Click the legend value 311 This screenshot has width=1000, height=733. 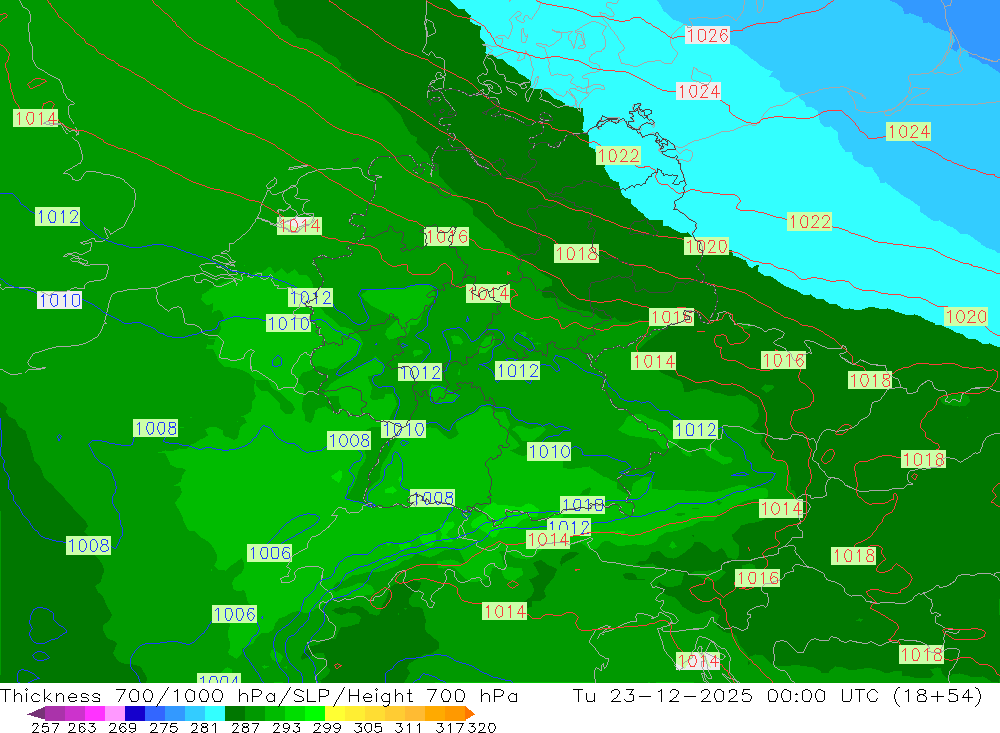(x=408, y=728)
